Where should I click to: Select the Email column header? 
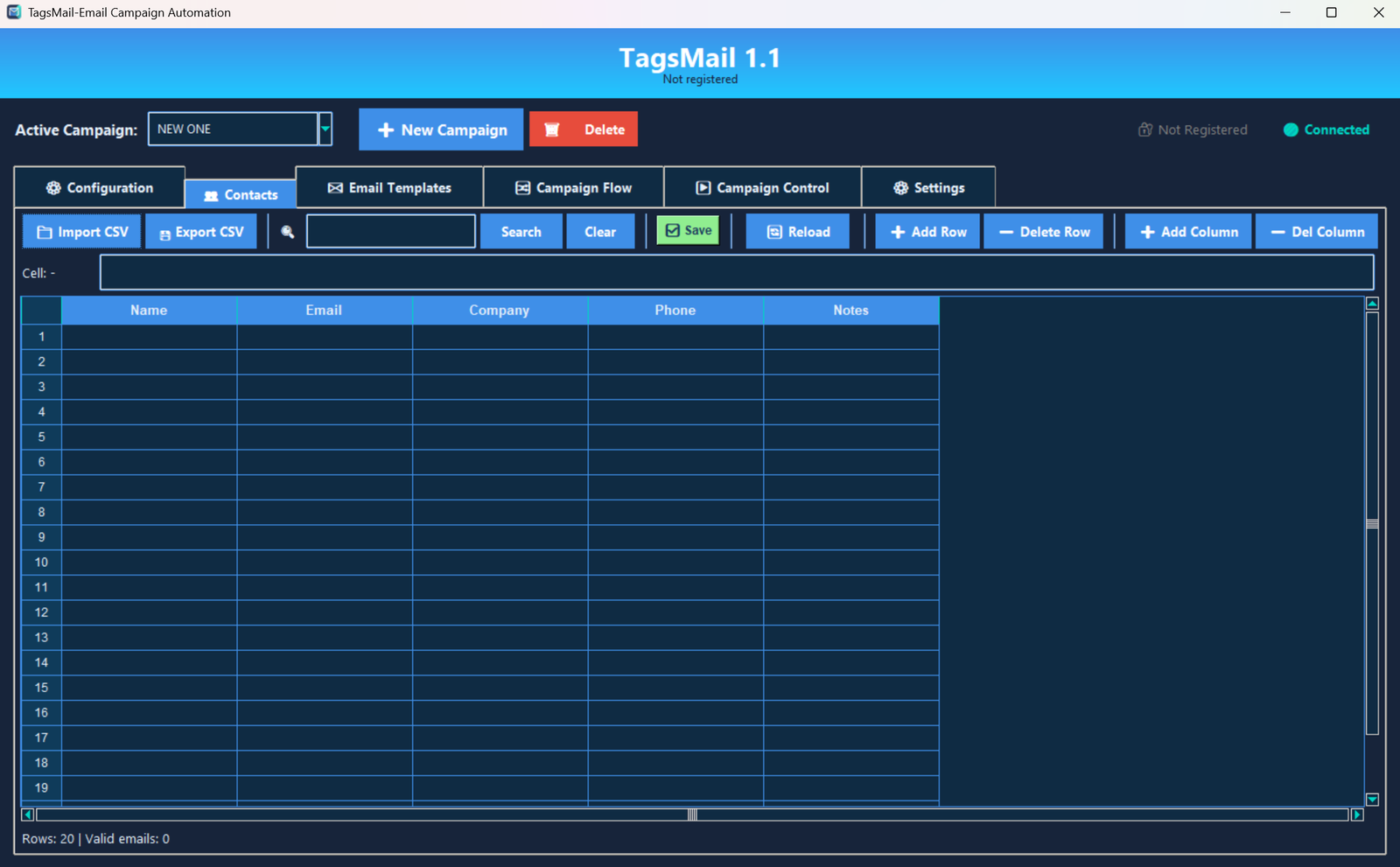pos(324,311)
